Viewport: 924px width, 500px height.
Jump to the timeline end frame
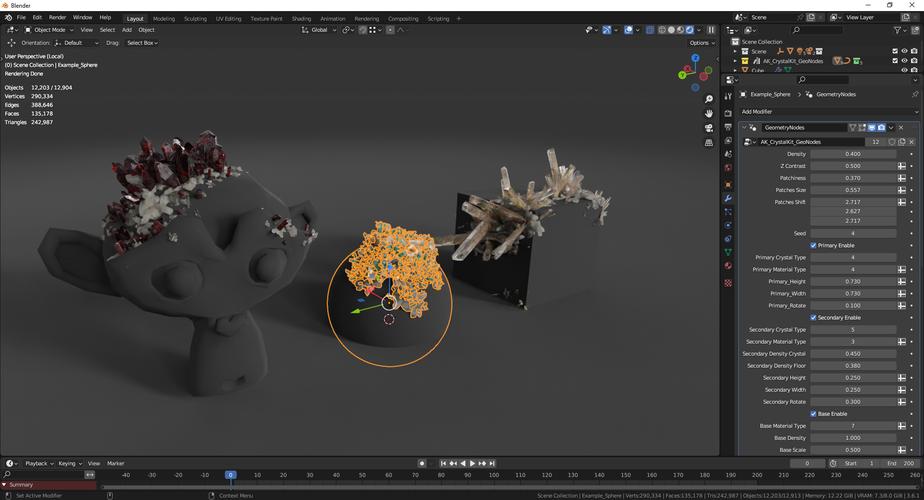[491, 463]
